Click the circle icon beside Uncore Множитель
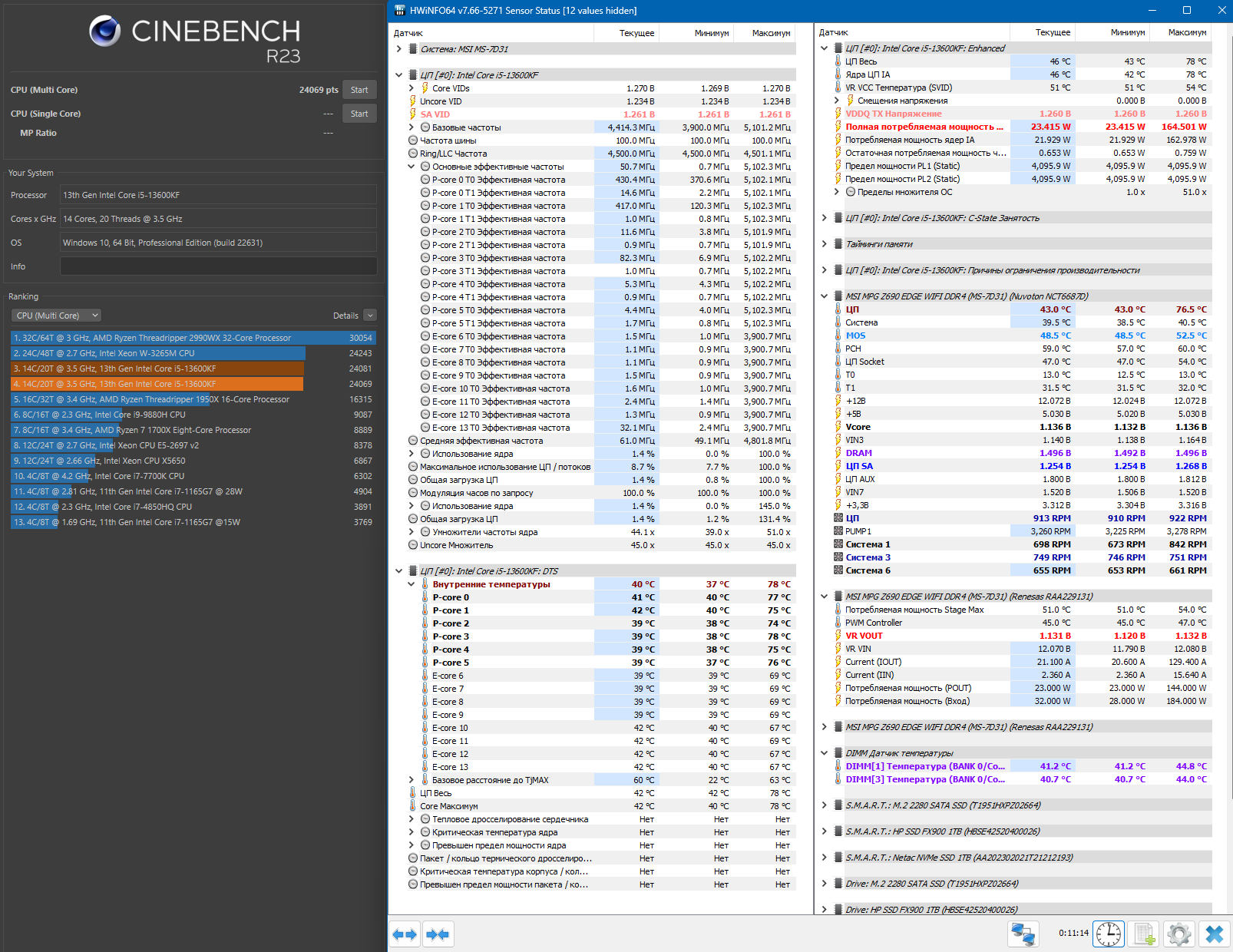This screenshot has height=952, width=1233. (x=413, y=545)
